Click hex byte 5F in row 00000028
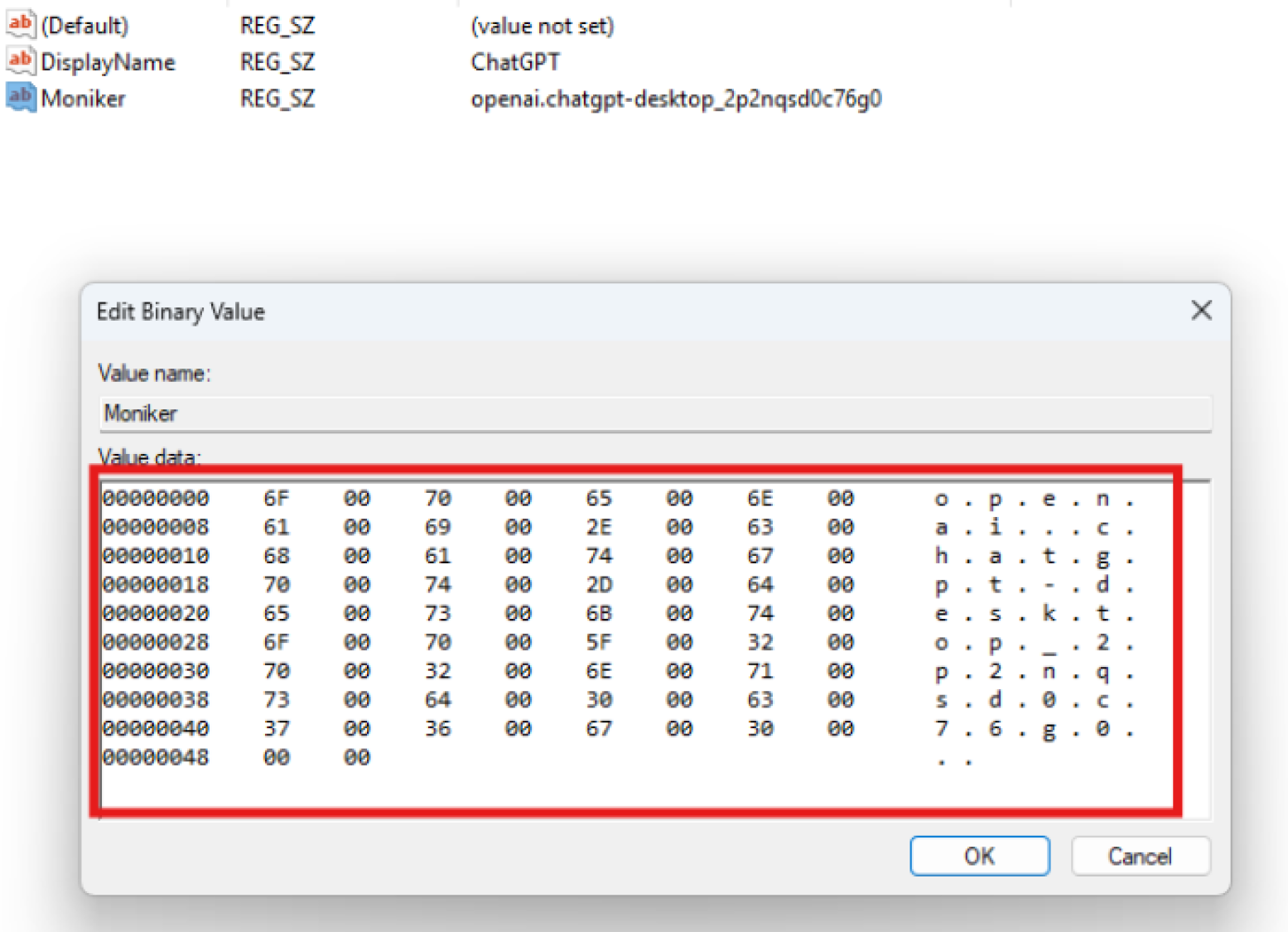 pyautogui.click(x=599, y=642)
